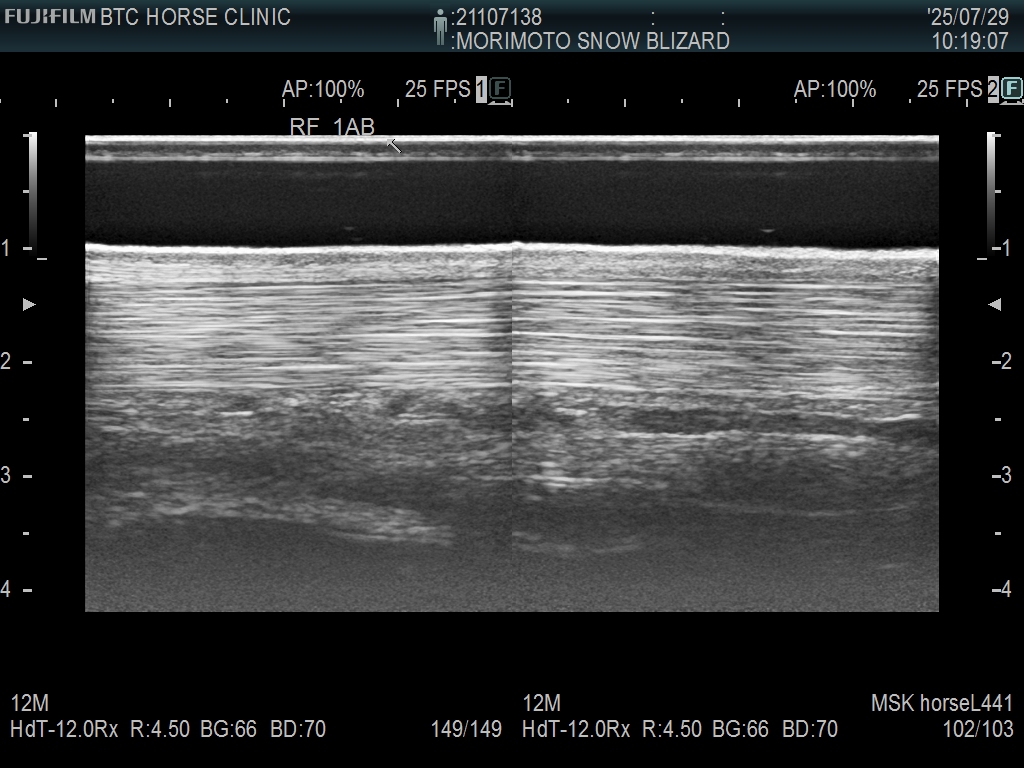Click depth label '-2' on the right scale
Screen dimensions: 1024x768
coord(1002,361)
